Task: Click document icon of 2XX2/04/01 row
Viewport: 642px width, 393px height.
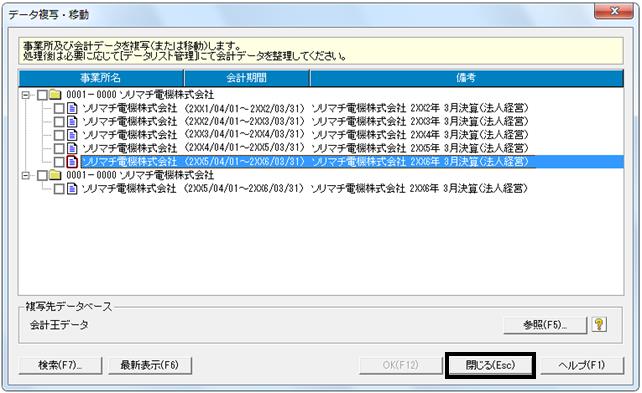Action: (72, 122)
